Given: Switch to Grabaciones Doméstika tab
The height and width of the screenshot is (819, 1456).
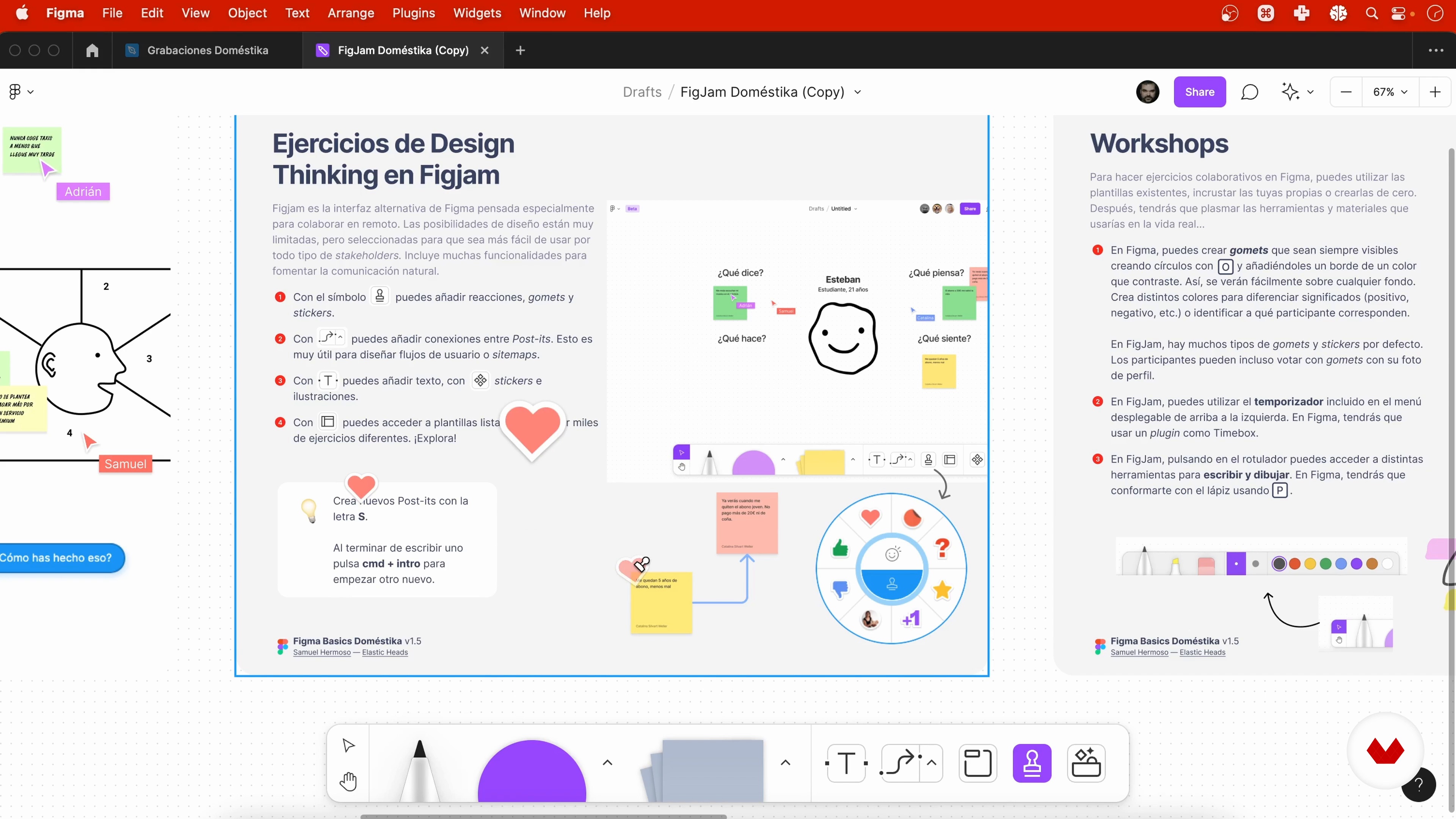Looking at the screenshot, I should [x=207, y=50].
